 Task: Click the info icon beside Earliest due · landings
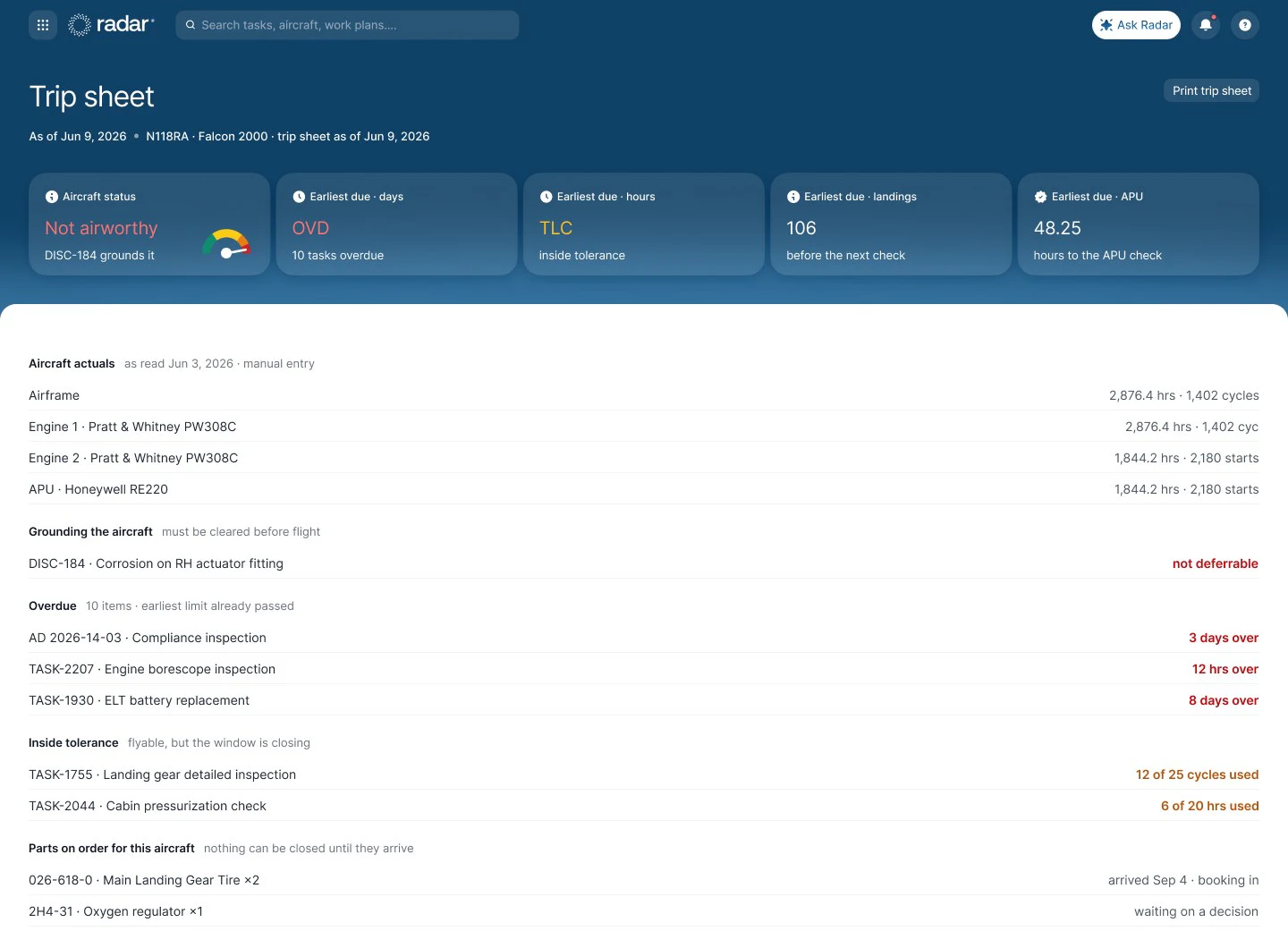793,197
